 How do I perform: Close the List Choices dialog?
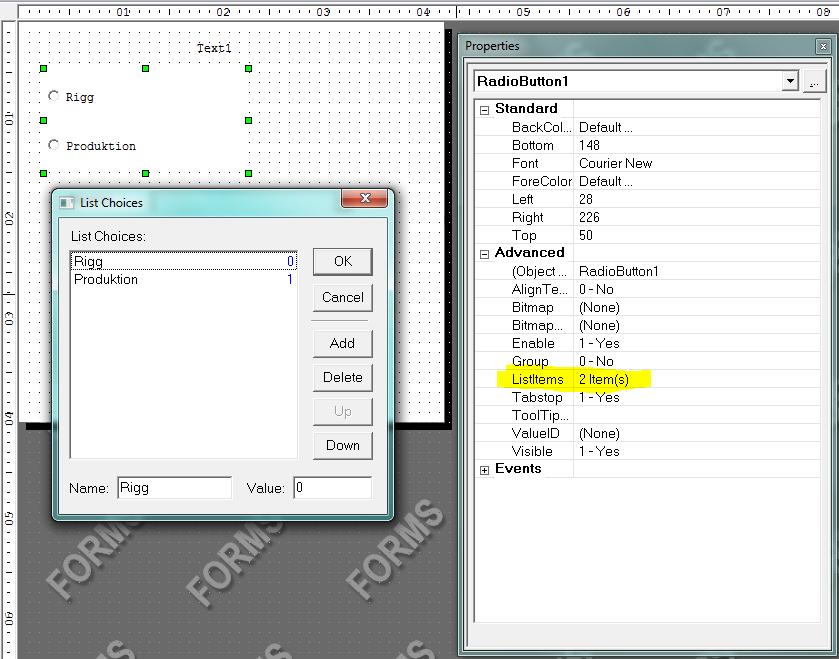pyautogui.click(x=364, y=198)
